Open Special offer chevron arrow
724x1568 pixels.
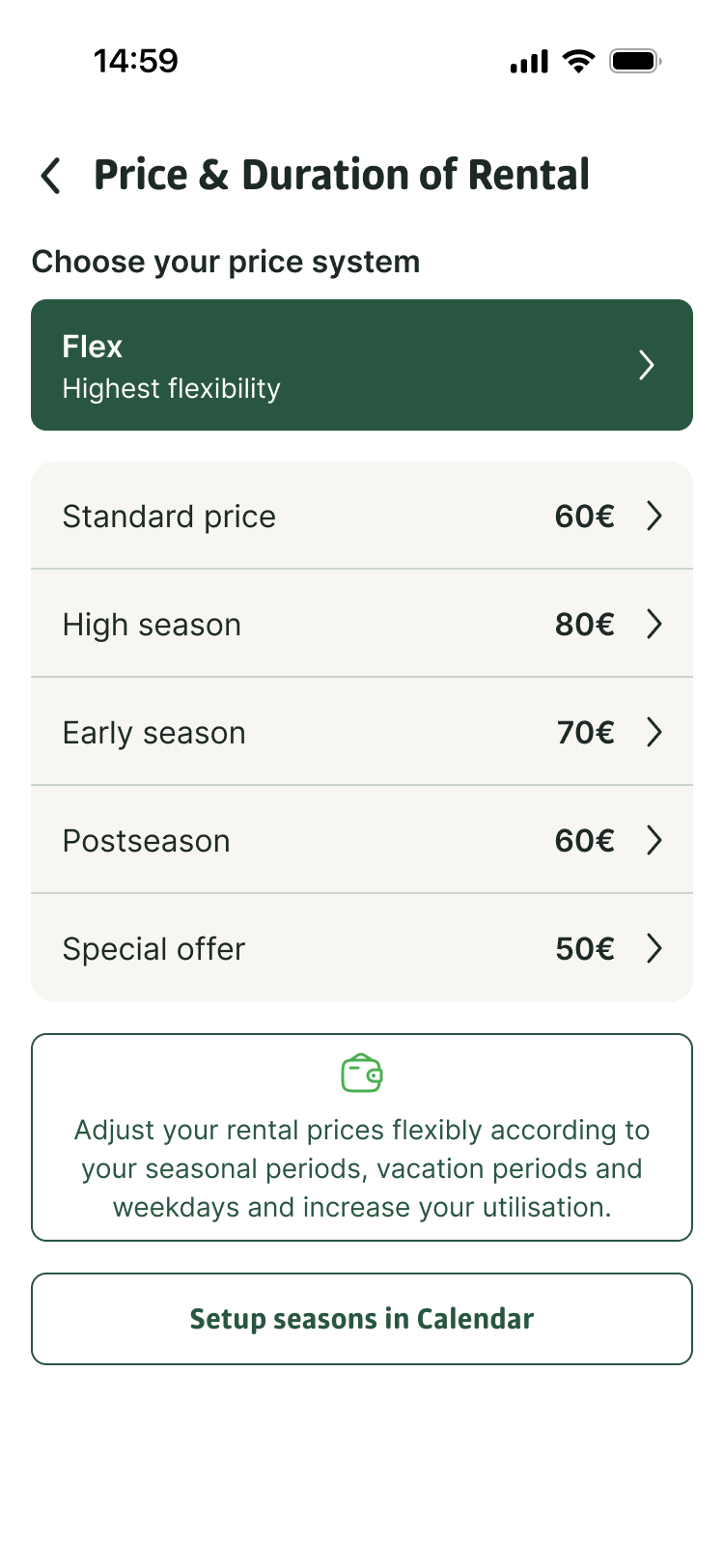pyautogui.click(x=654, y=949)
